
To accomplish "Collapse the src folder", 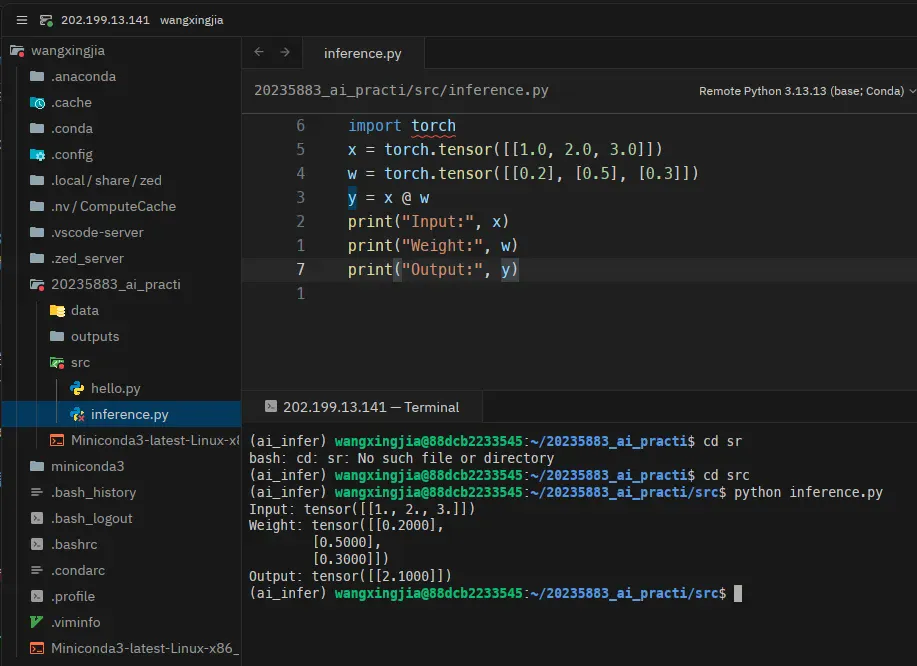I will 121,363.
